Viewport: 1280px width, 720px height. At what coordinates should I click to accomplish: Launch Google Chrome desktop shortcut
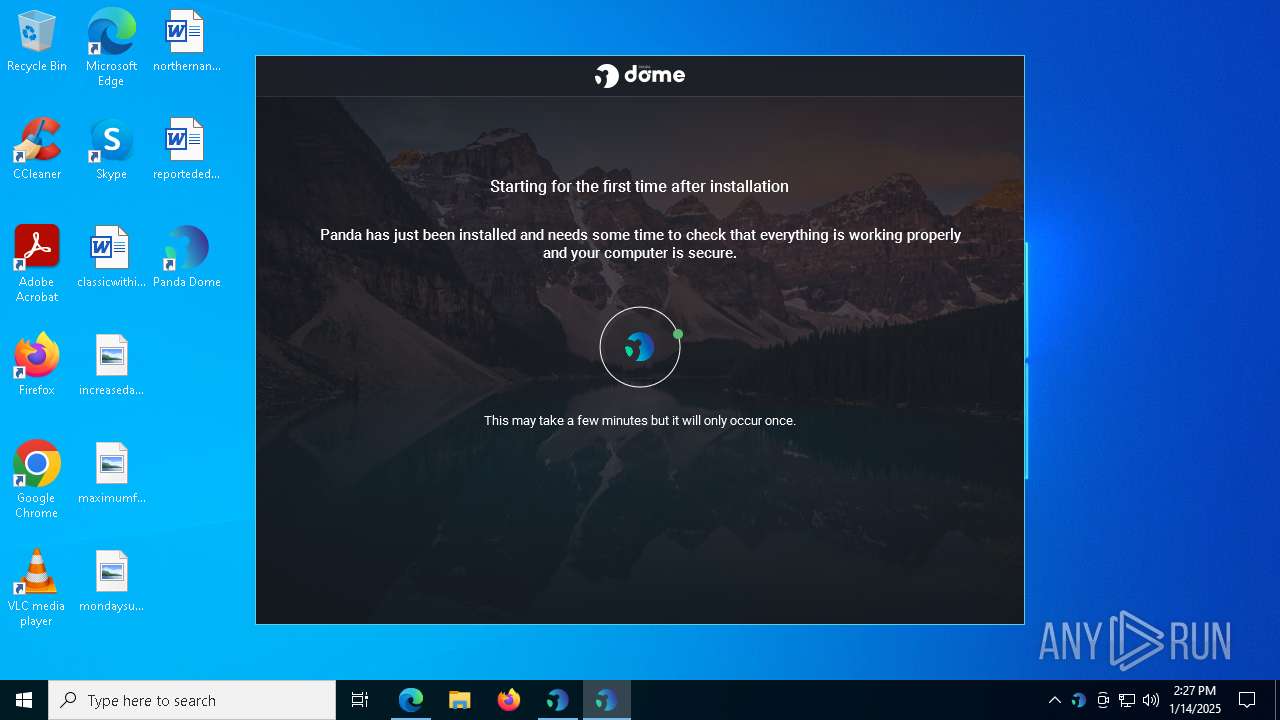click(37, 480)
